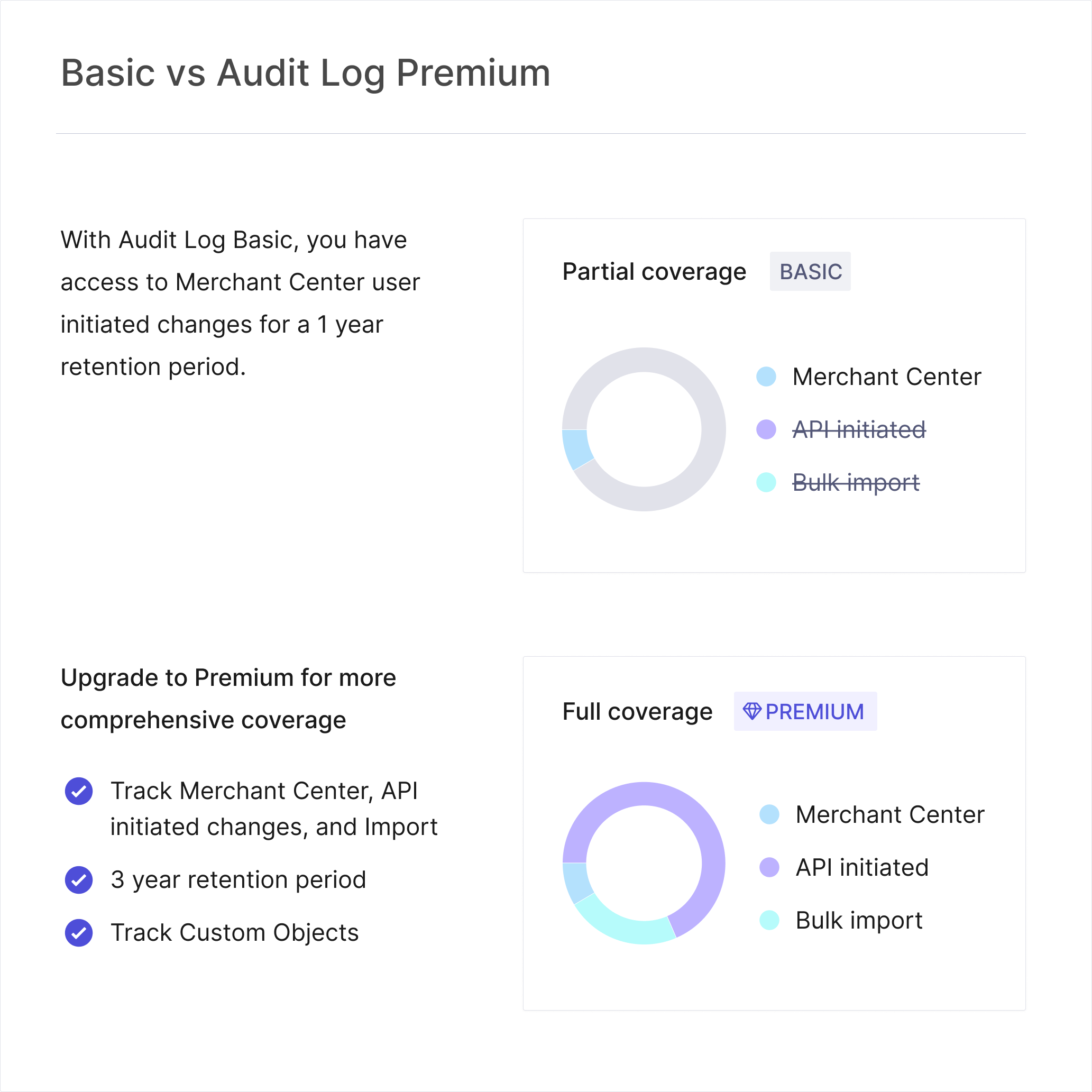The height and width of the screenshot is (1092, 1092).
Task: Click the purple API initiated dot under Full coverage
Action: pos(769,867)
